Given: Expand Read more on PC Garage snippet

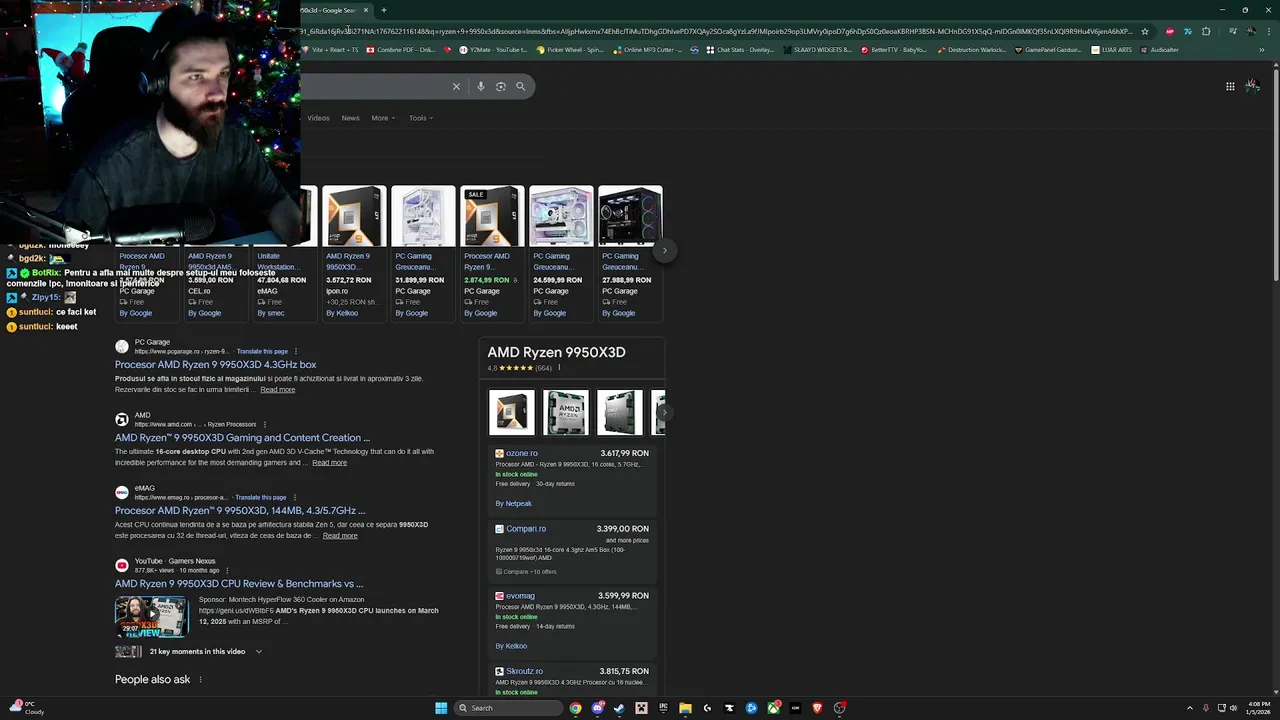Looking at the screenshot, I should [277, 390].
